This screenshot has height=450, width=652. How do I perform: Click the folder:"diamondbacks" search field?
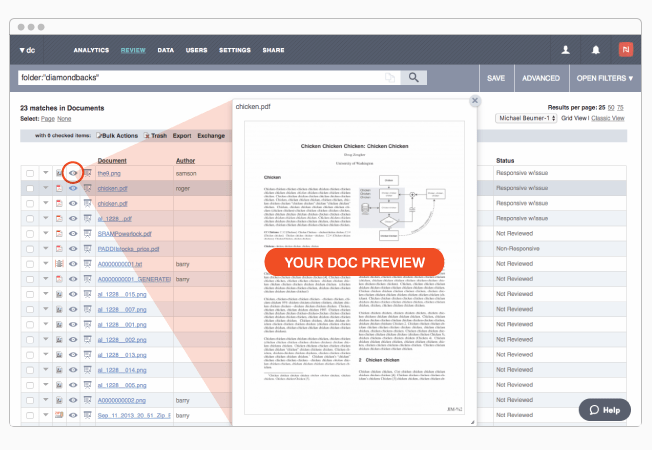click(200, 77)
